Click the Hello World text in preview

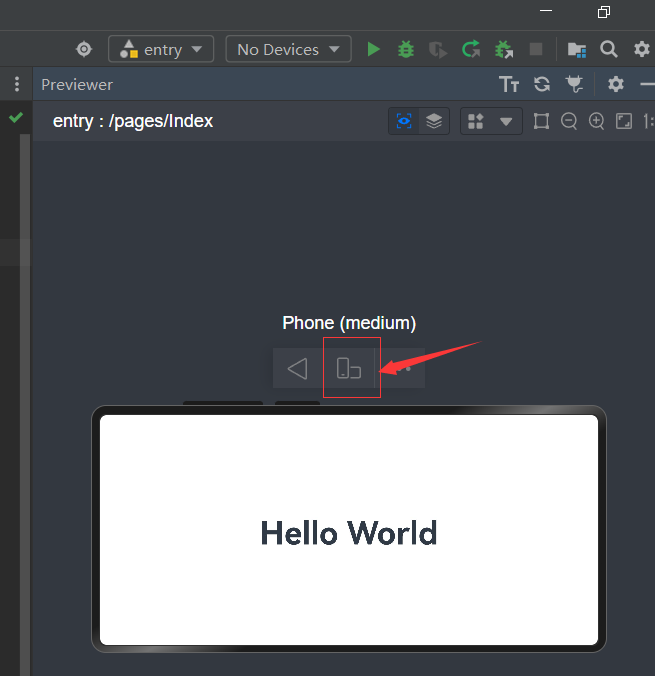click(x=349, y=533)
